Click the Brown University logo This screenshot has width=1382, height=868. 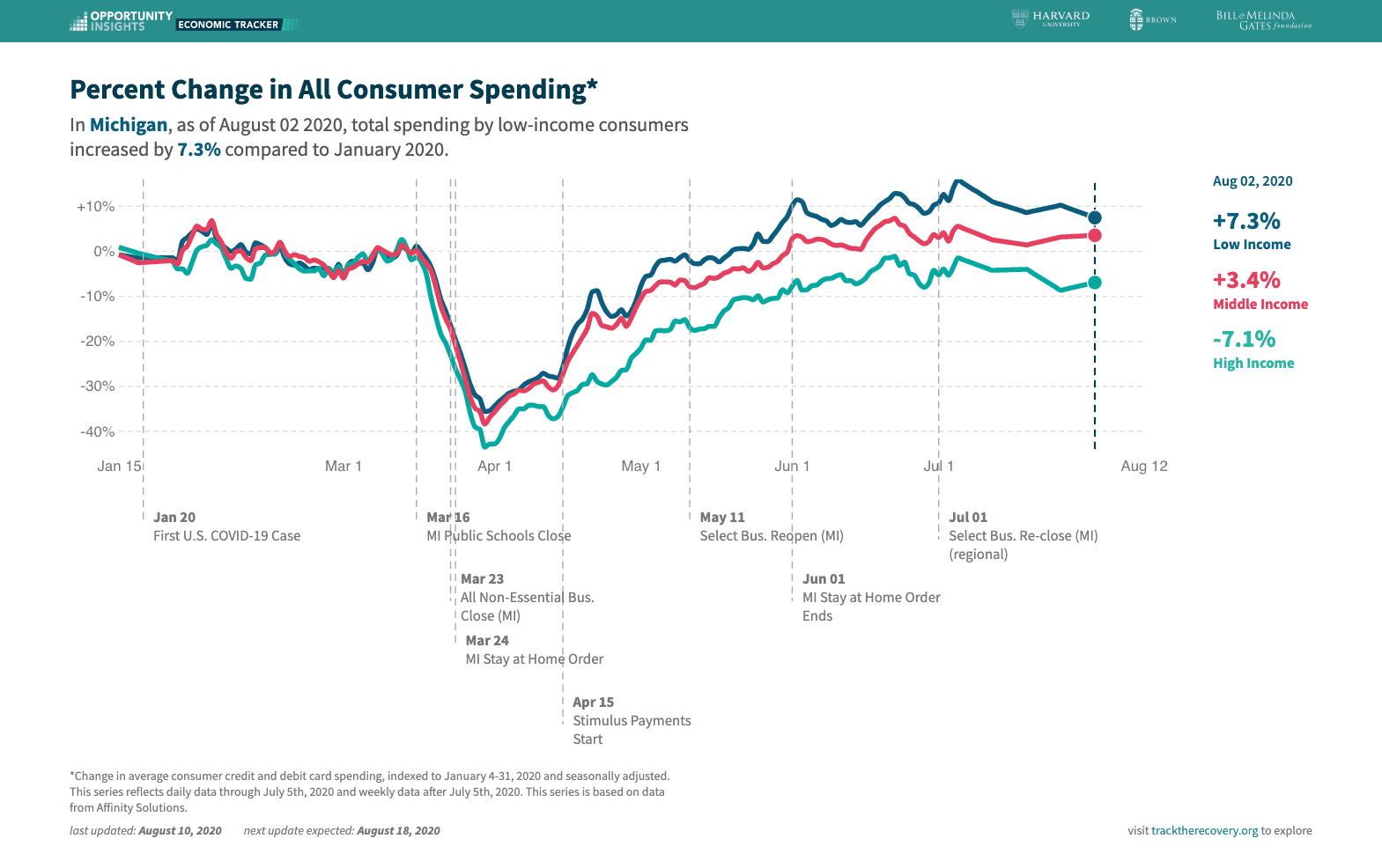tap(1153, 19)
